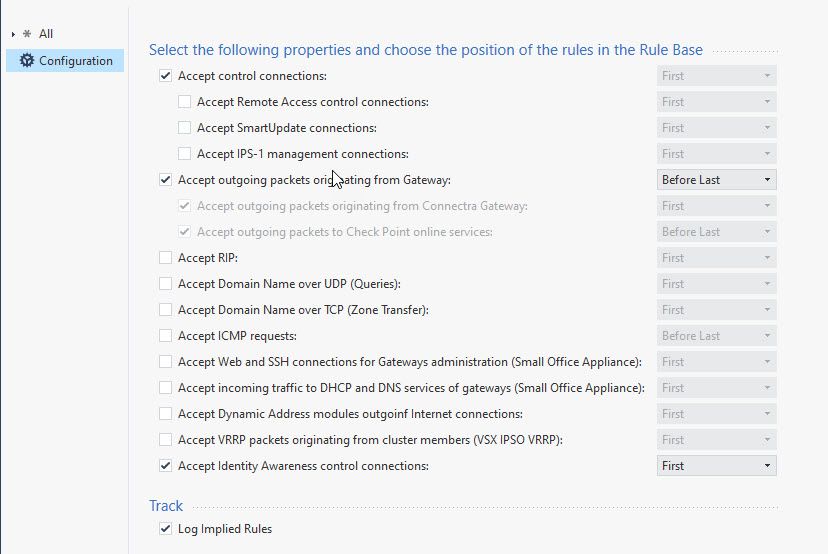Select the All item in sidebar

point(46,34)
